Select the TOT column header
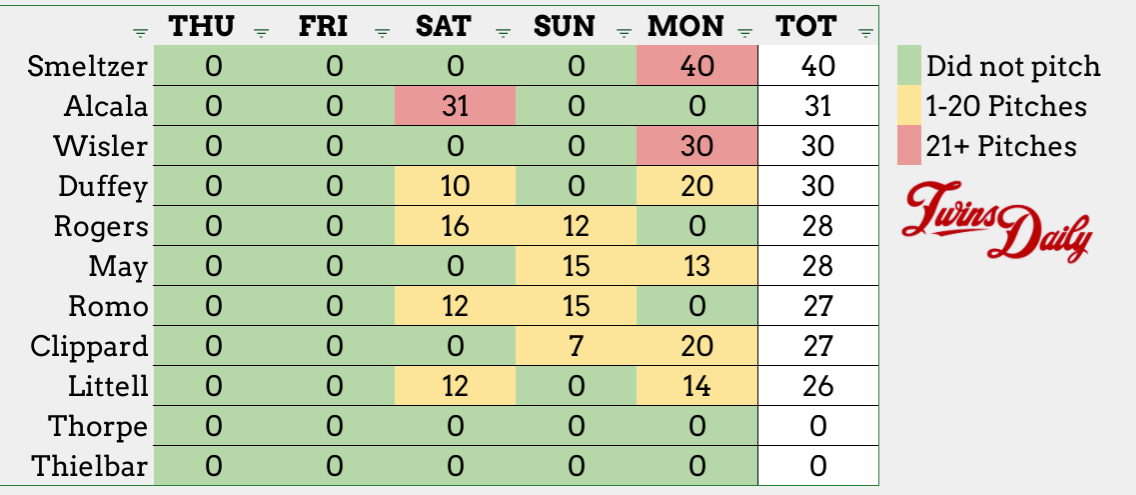Viewport: 1136px width, 495px height. pos(806,26)
